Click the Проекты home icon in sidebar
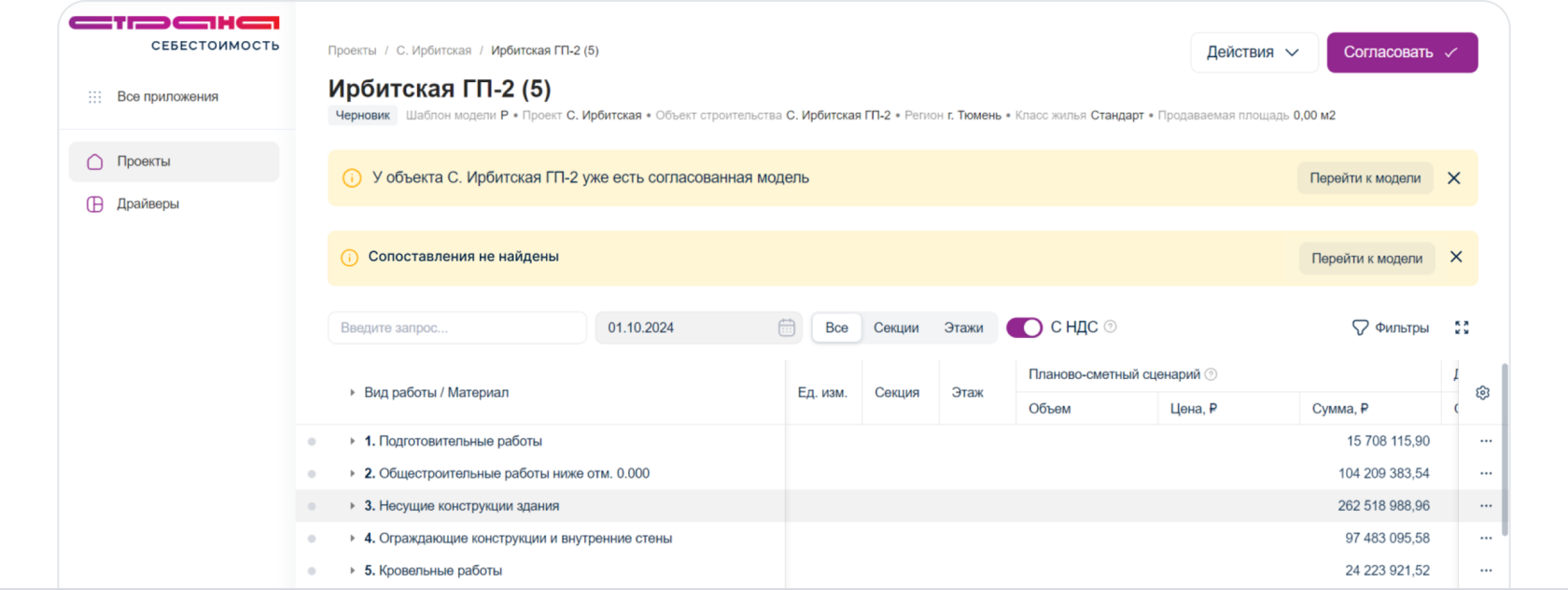The image size is (1568, 590). point(94,162)
